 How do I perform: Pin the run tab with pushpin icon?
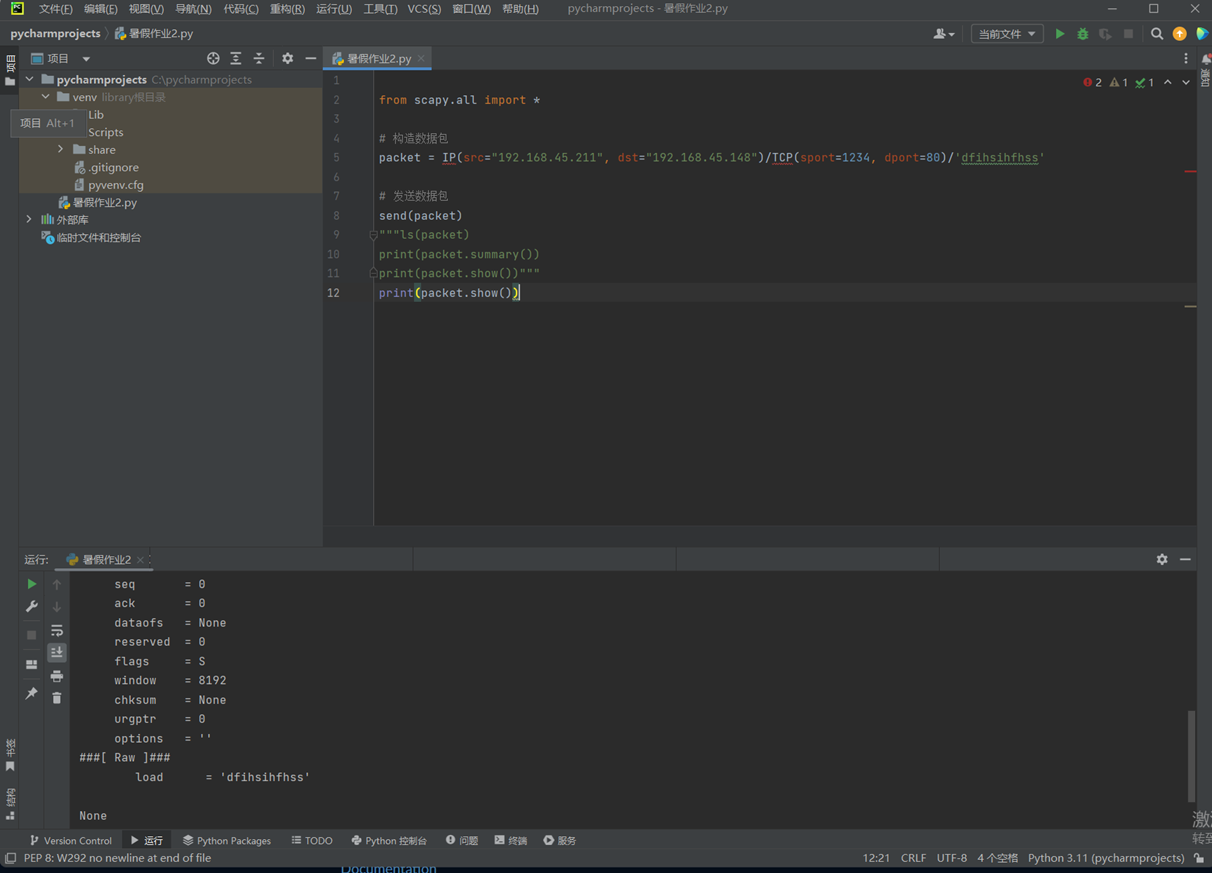[x=32, y=693]
